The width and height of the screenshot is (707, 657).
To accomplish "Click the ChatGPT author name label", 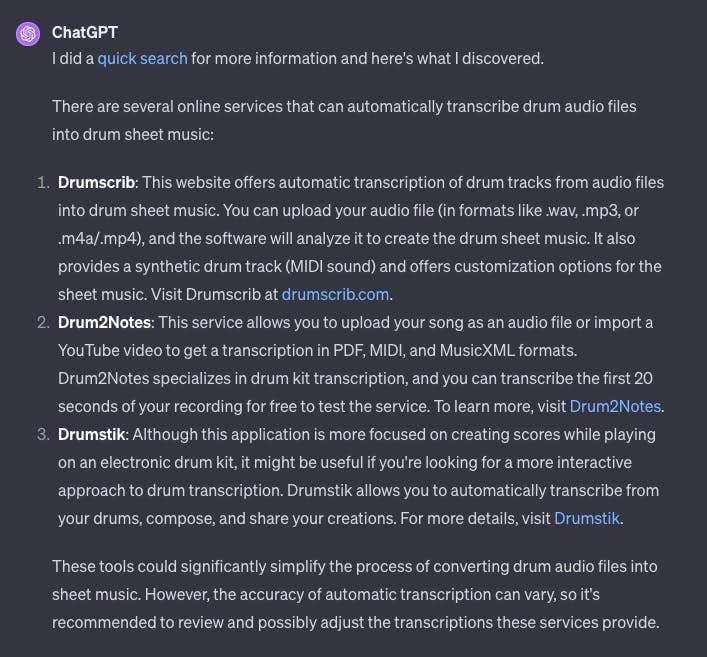I will pyautogui.click(x=85, y=33).
